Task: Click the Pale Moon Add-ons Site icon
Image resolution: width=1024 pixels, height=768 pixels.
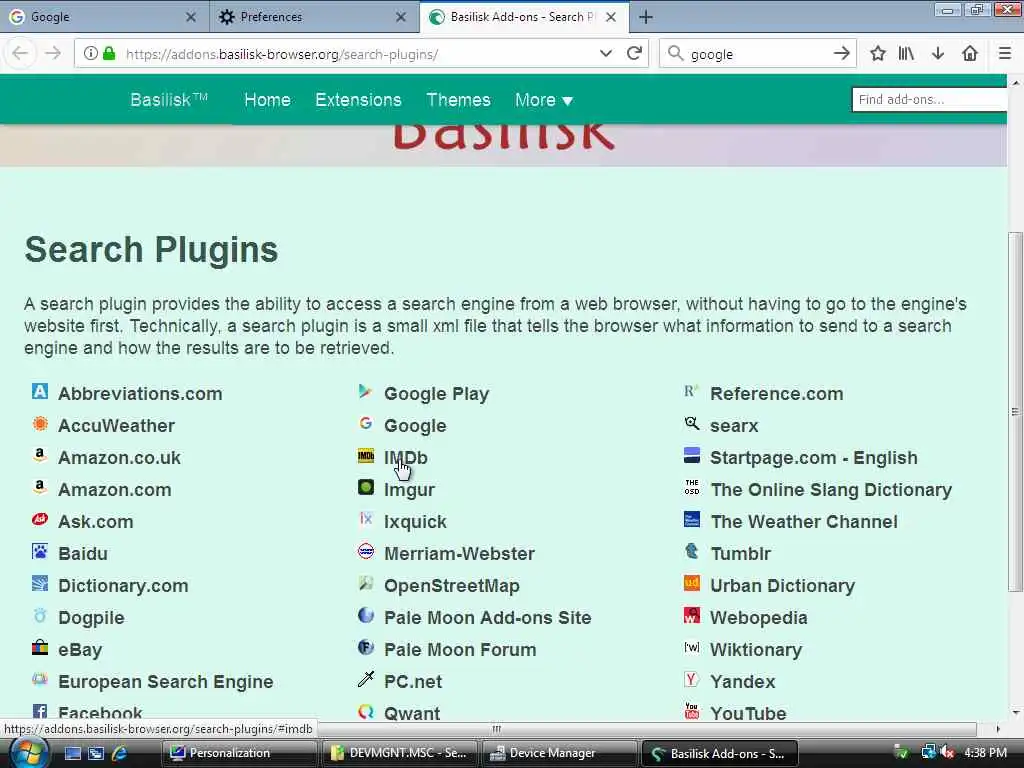Action: 366,615
